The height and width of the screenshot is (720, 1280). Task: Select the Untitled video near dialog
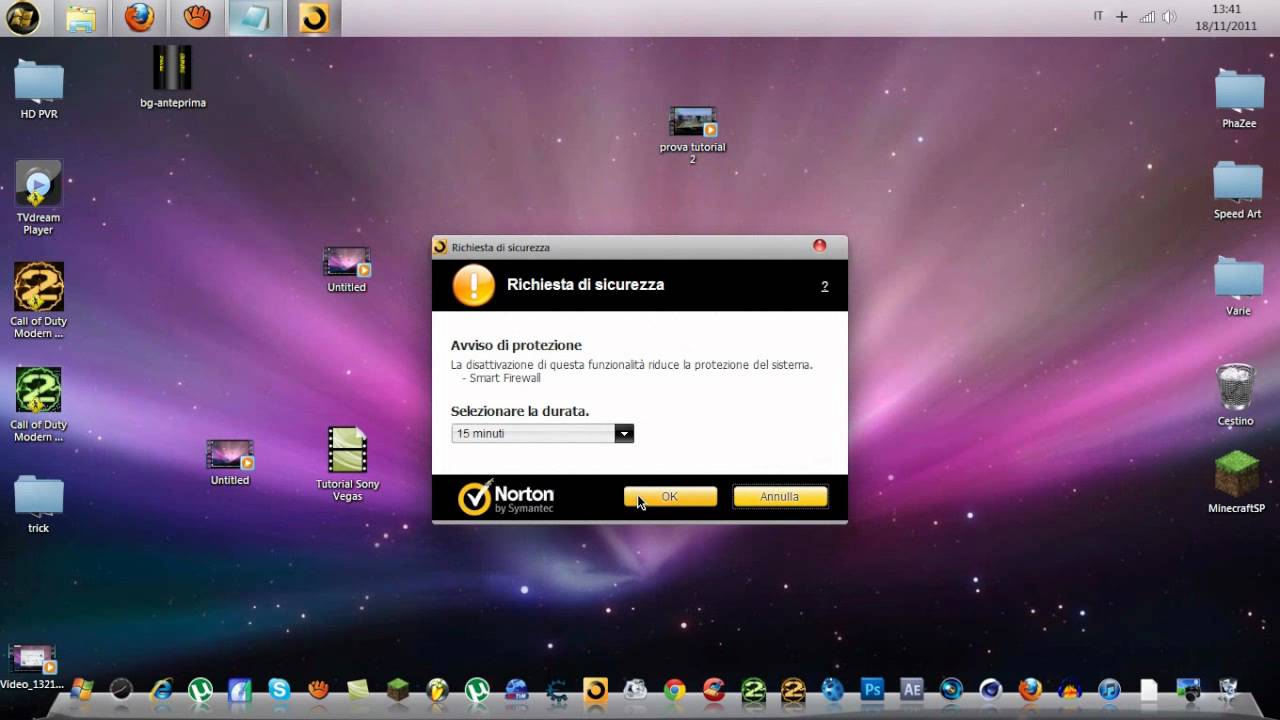347,270
